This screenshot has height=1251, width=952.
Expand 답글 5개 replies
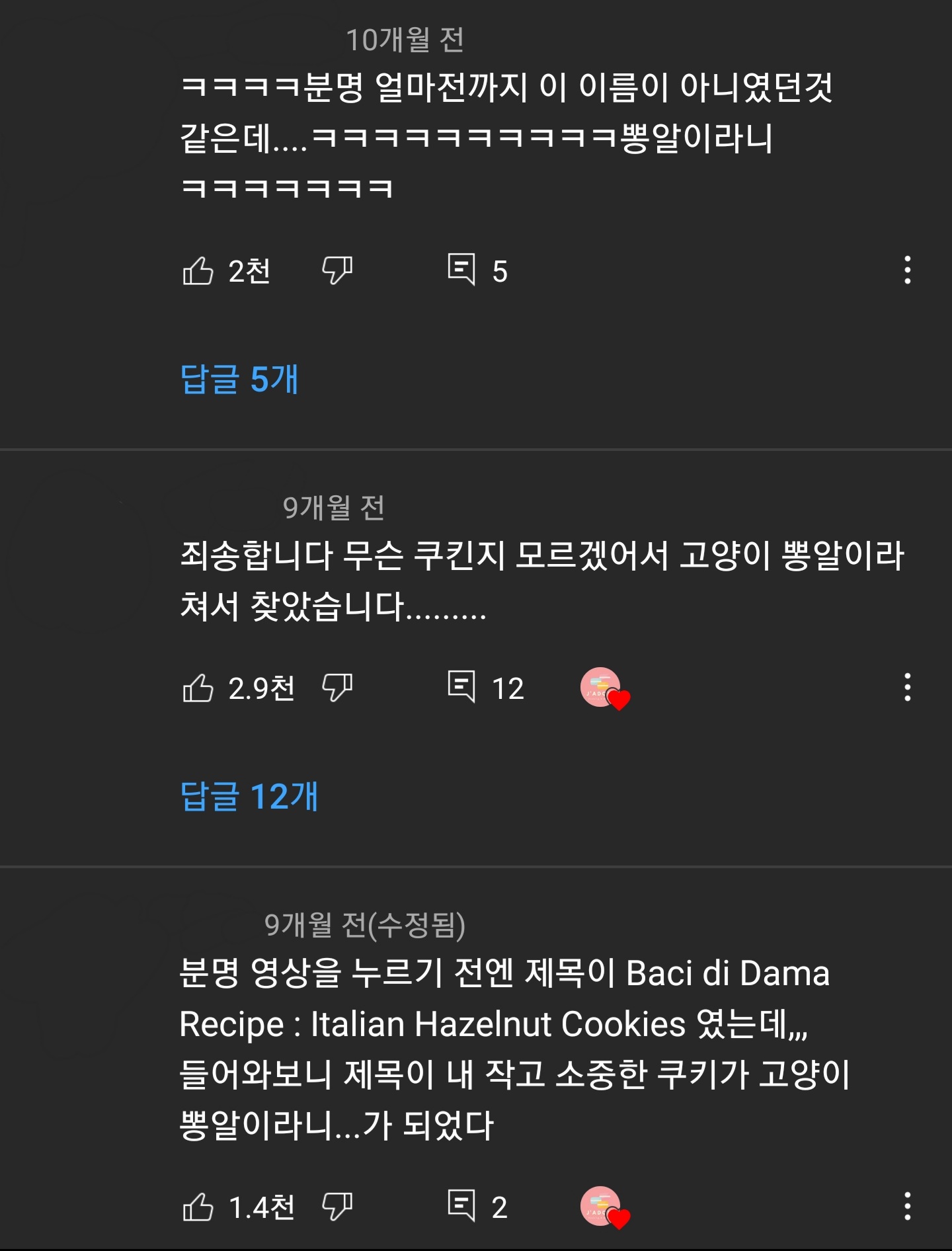239,379
